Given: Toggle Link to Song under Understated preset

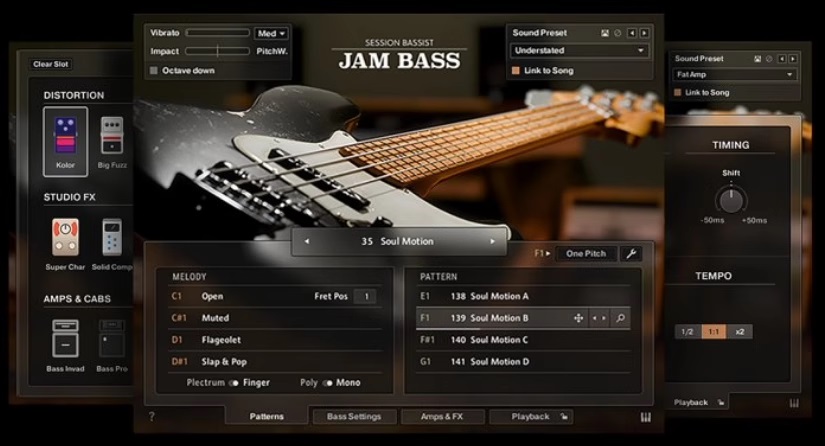Looking at the screenshot, I should tap(516, 71).
